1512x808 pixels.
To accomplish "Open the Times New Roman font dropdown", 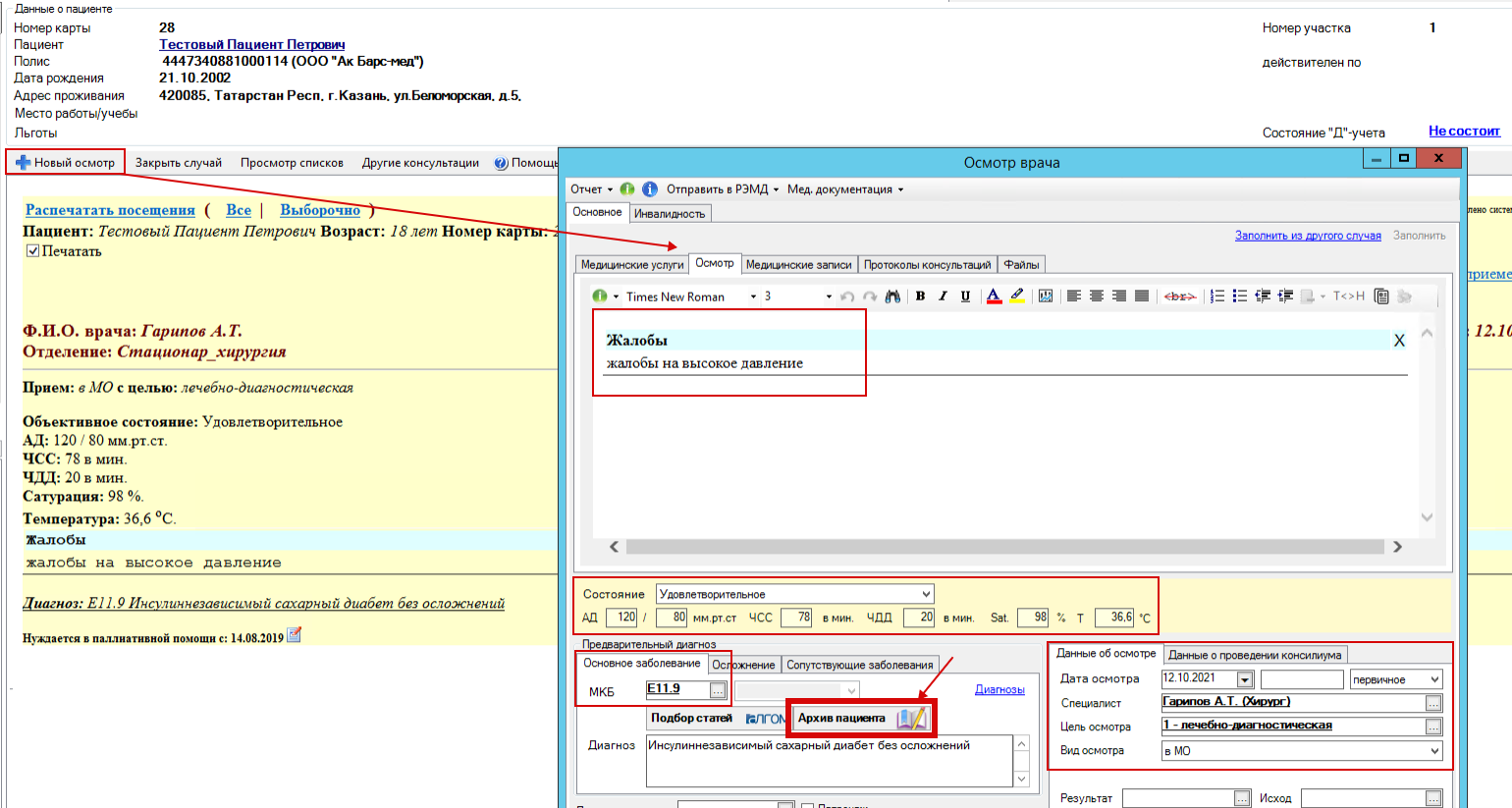I will click(x=753, y=296).
